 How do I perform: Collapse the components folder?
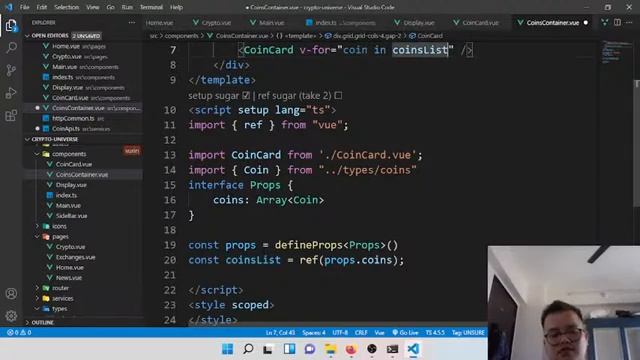point(37,154)
